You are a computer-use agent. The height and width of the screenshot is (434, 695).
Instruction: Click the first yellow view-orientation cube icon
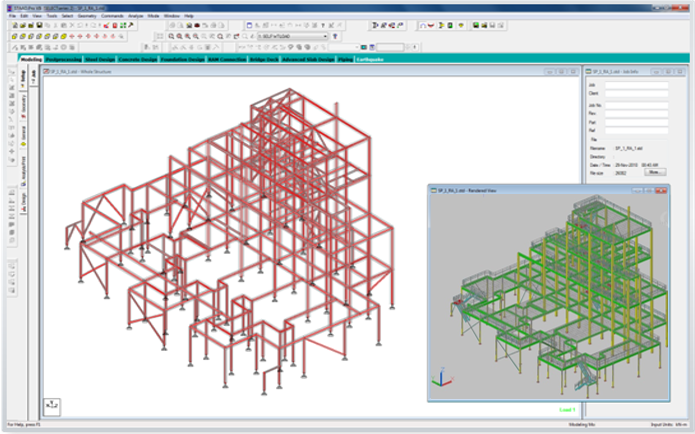pyautogui.click(x=12, y=36)
